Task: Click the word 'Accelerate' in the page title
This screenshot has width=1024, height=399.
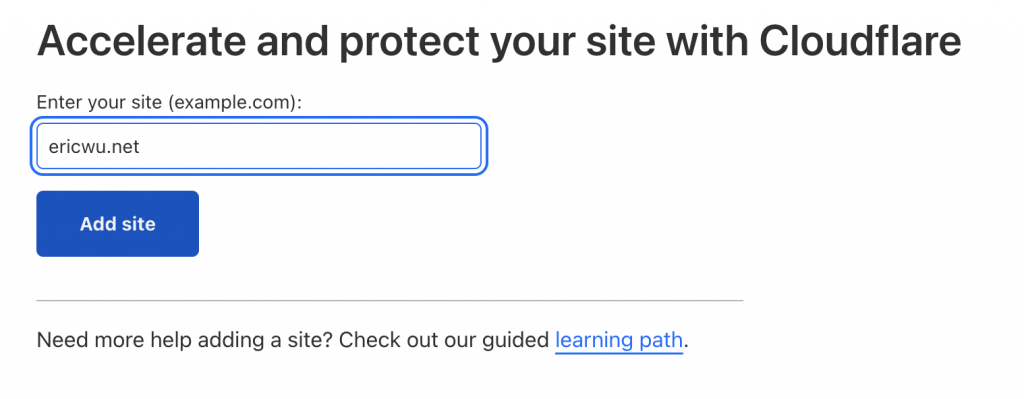Action: click(x=142, y=41)
